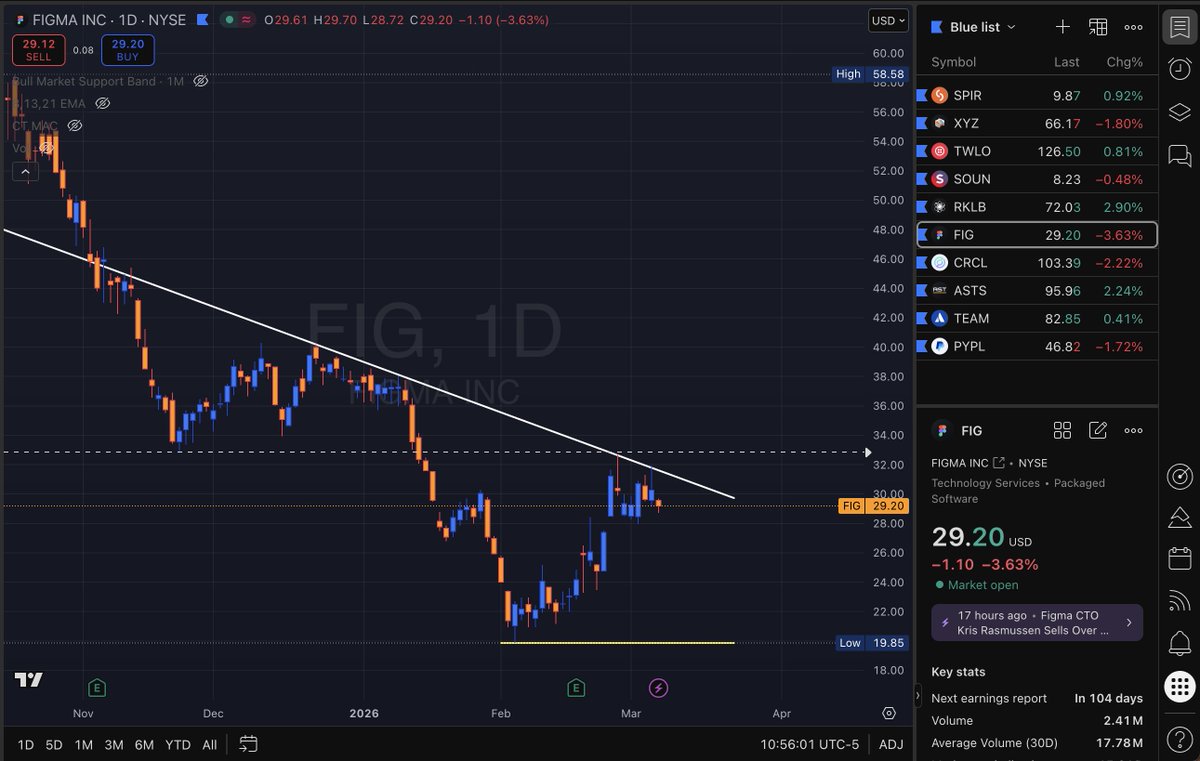This screenshot has height=761, width=1200.
Task: Click the market status indicator pill in header
Action: coord(236,19)
